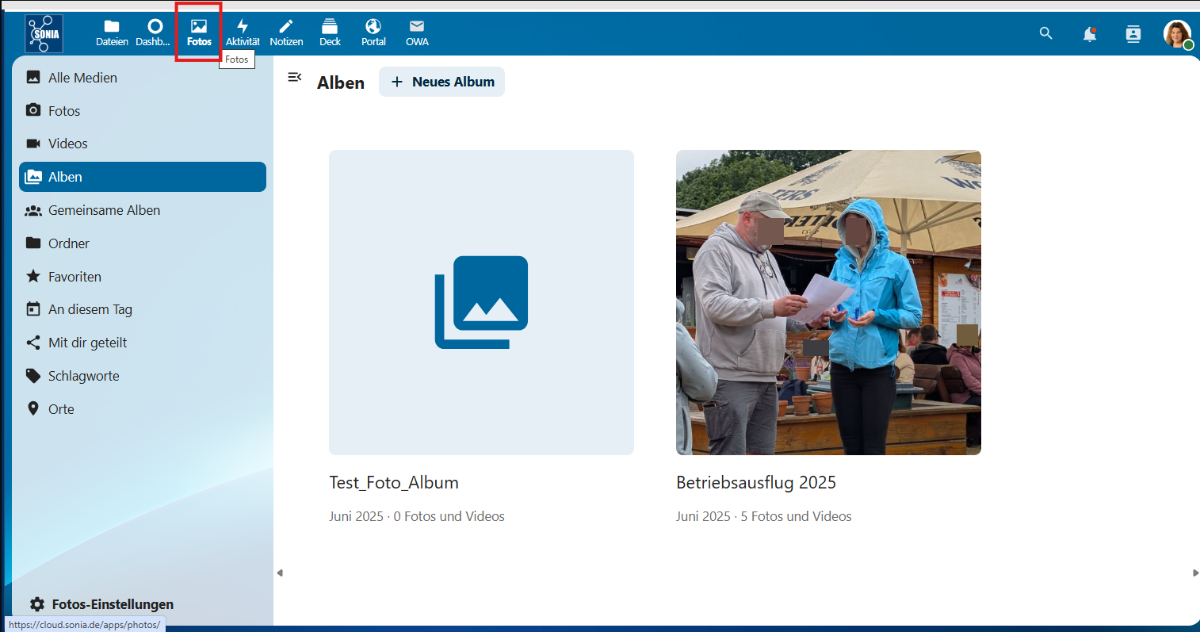
Task: Click the right scroll arrow at bottom
Action: click(x=1195, y=573)
